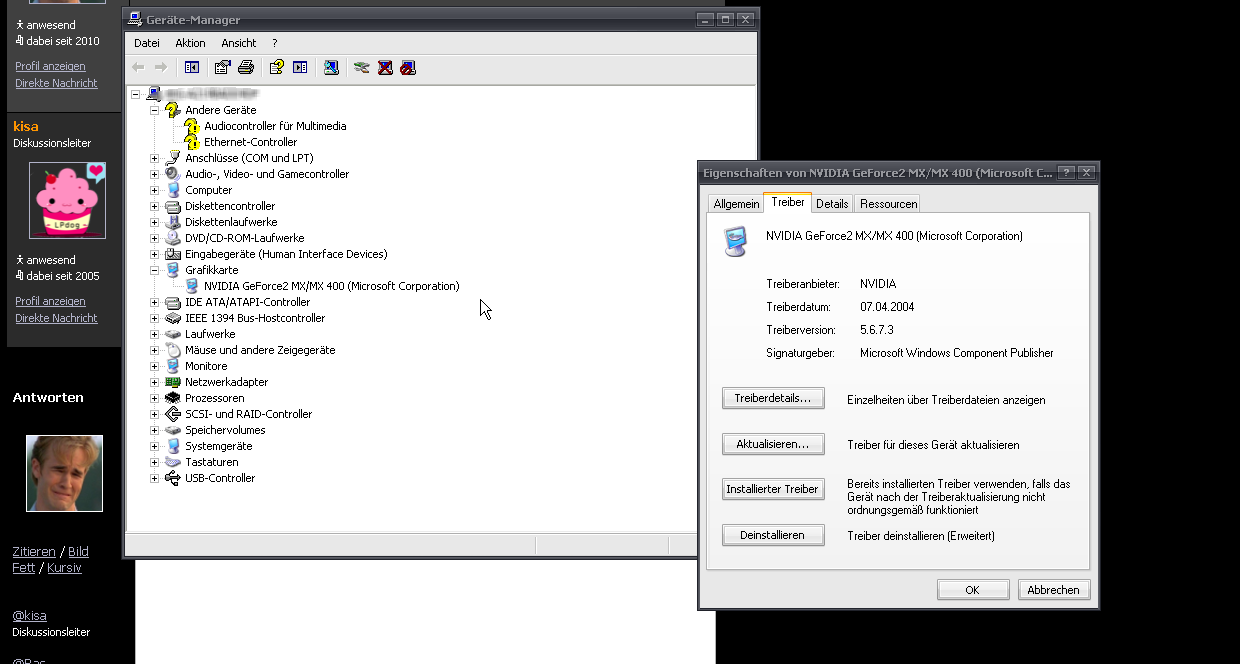Switch to the Ressourcen tab
Screen dimensions: 1240x664
pos(888,203)
